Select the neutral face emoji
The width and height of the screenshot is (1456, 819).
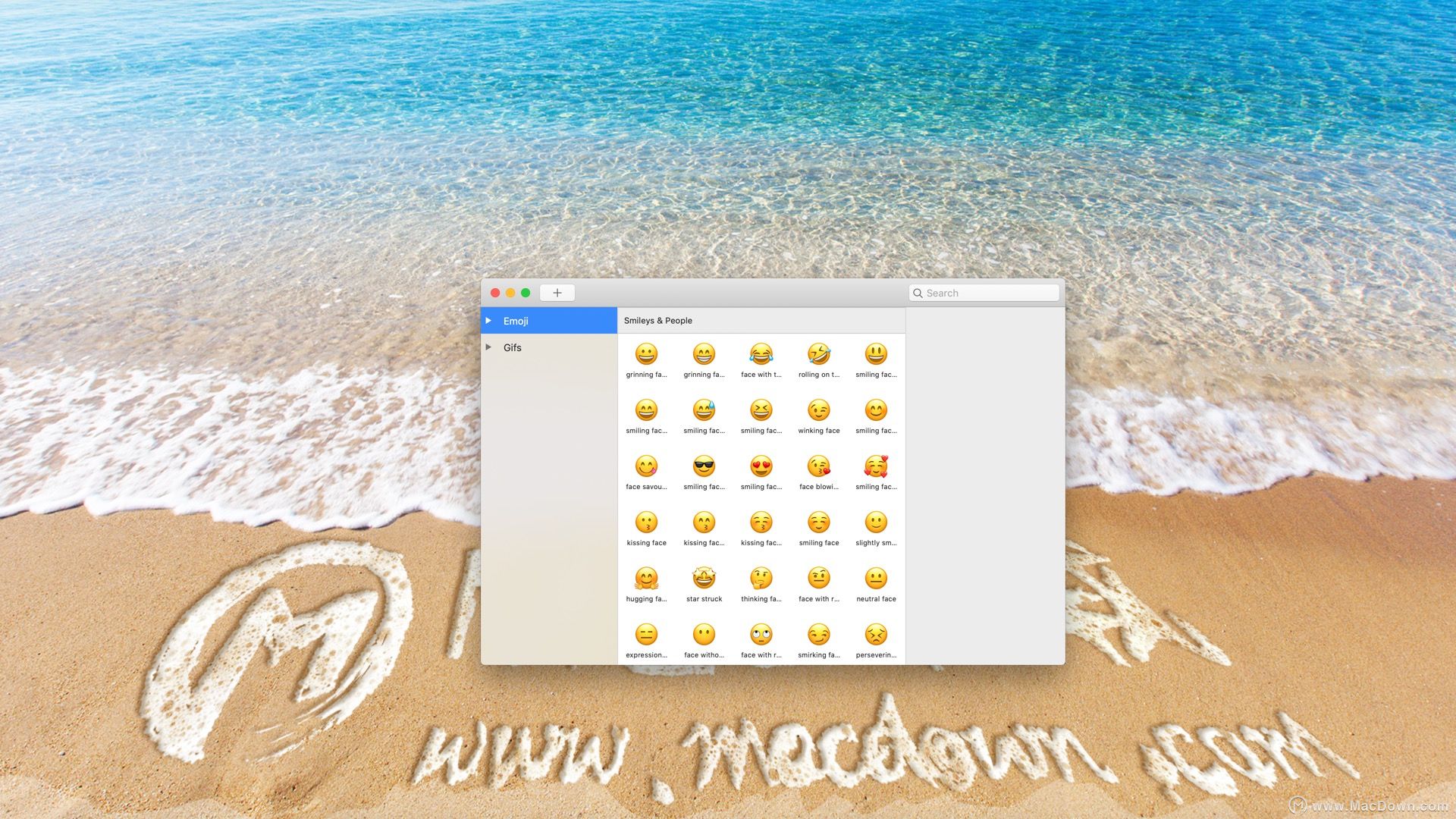876,579
